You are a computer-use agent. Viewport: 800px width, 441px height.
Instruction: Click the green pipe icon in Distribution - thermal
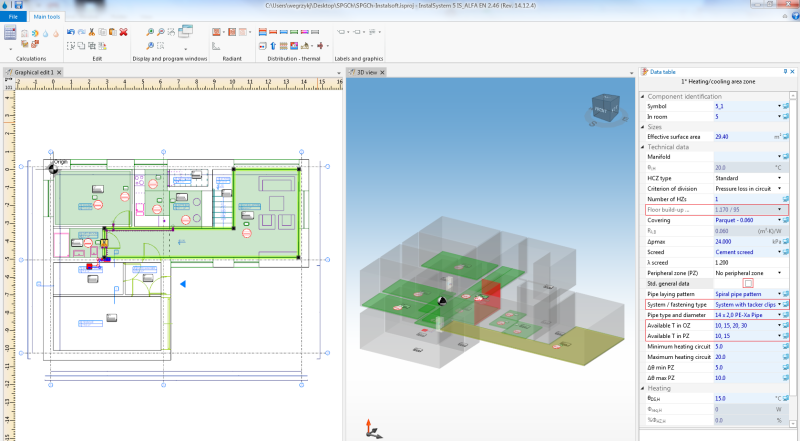(x=294, y=32)
